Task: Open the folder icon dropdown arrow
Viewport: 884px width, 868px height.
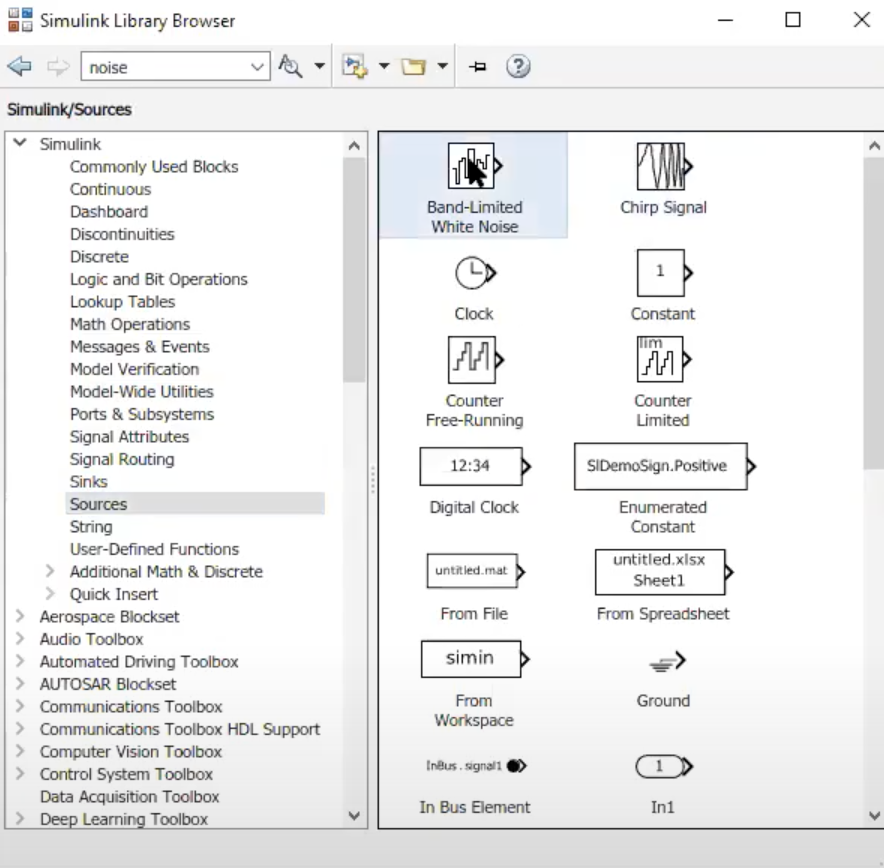Action: click(x=443, y=67)
